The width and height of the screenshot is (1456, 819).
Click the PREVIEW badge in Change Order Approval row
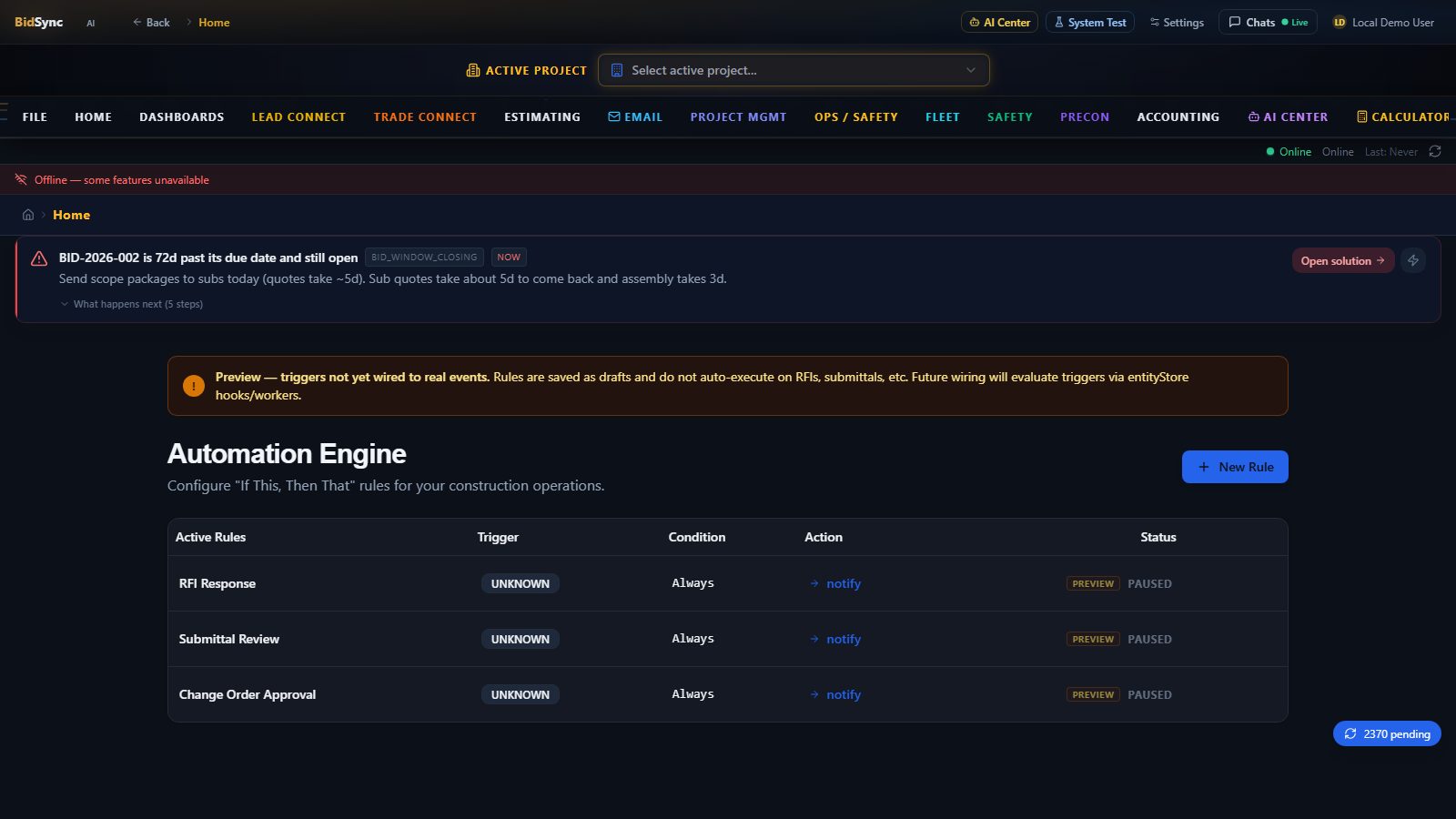(x=1093, y=694)
